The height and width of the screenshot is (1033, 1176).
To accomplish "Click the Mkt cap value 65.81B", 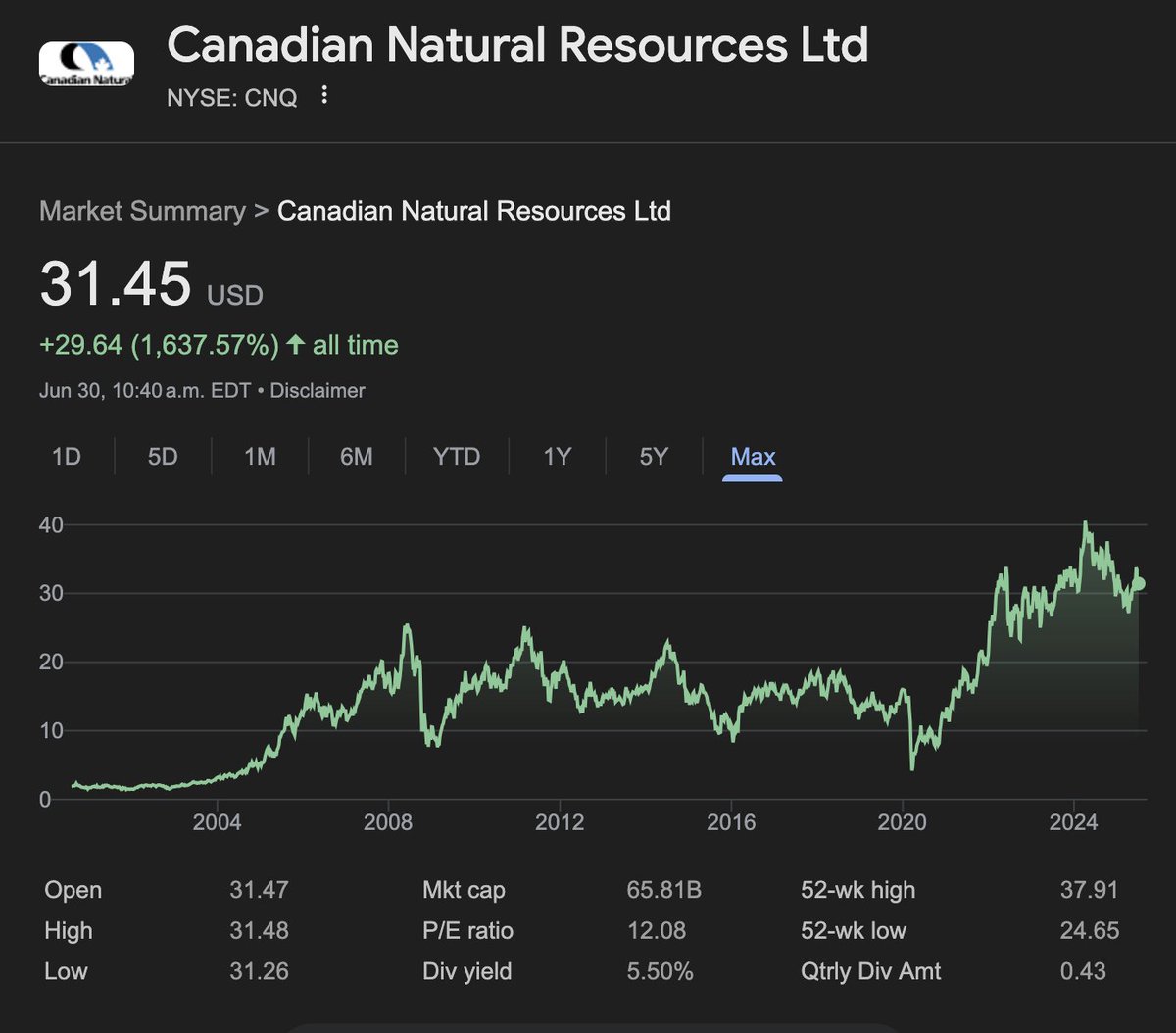I will (x=664, y=891).
